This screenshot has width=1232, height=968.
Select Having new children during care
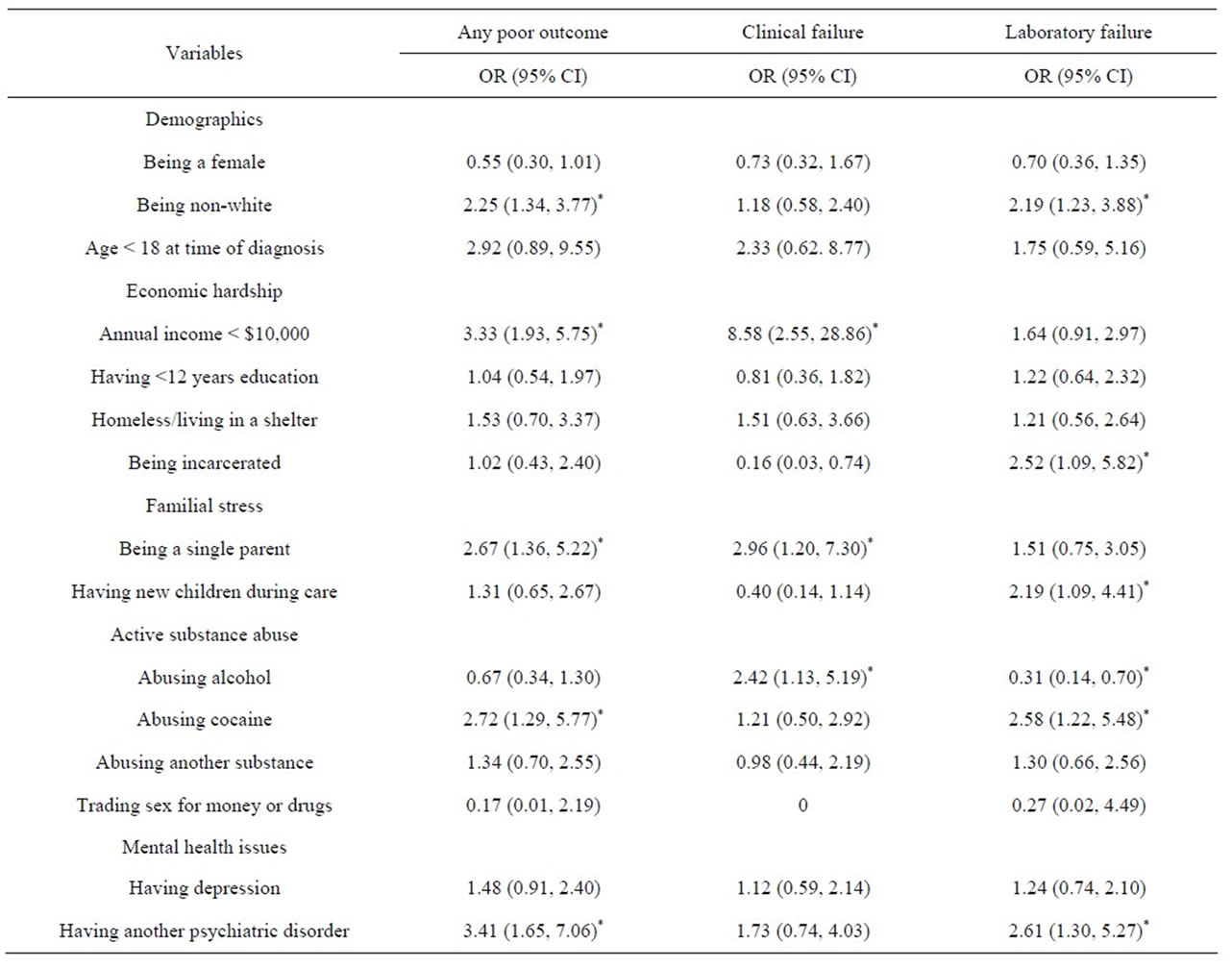pos(204,591)
